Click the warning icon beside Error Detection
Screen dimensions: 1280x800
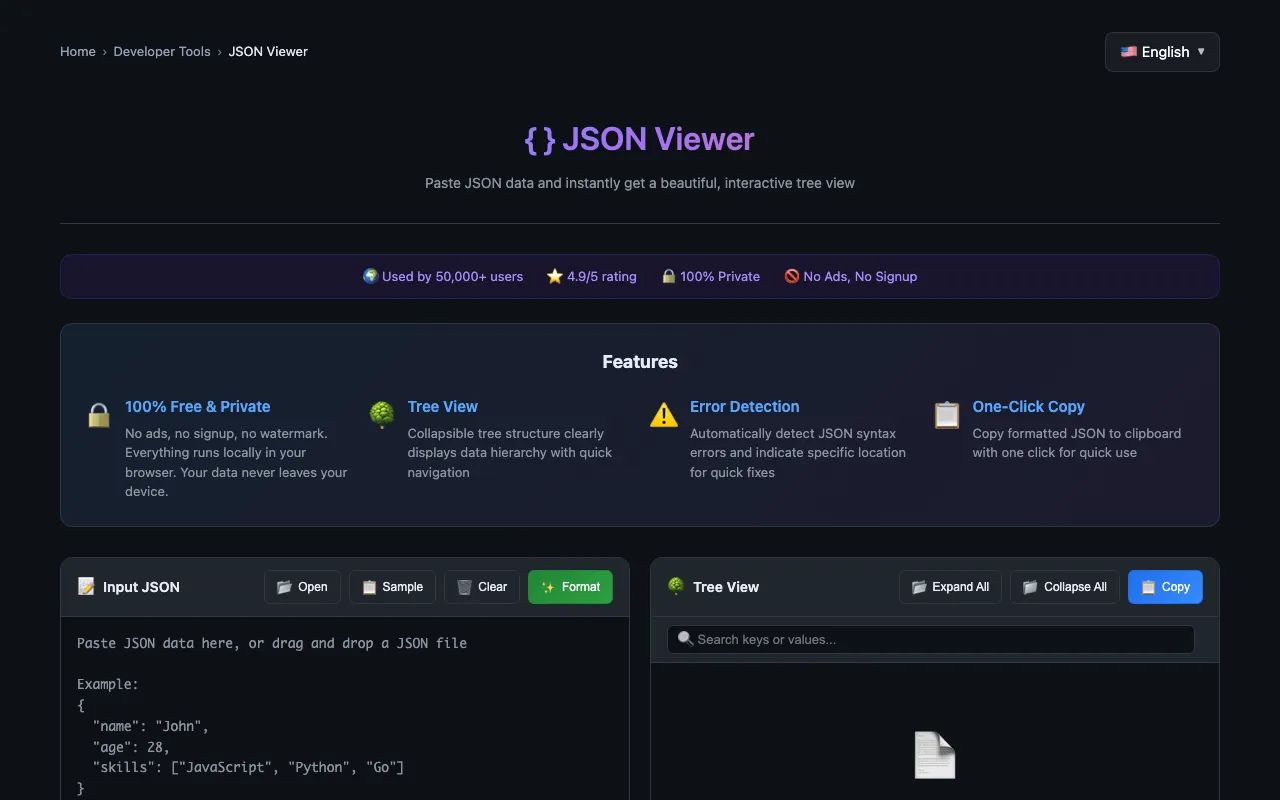(664, 414)
